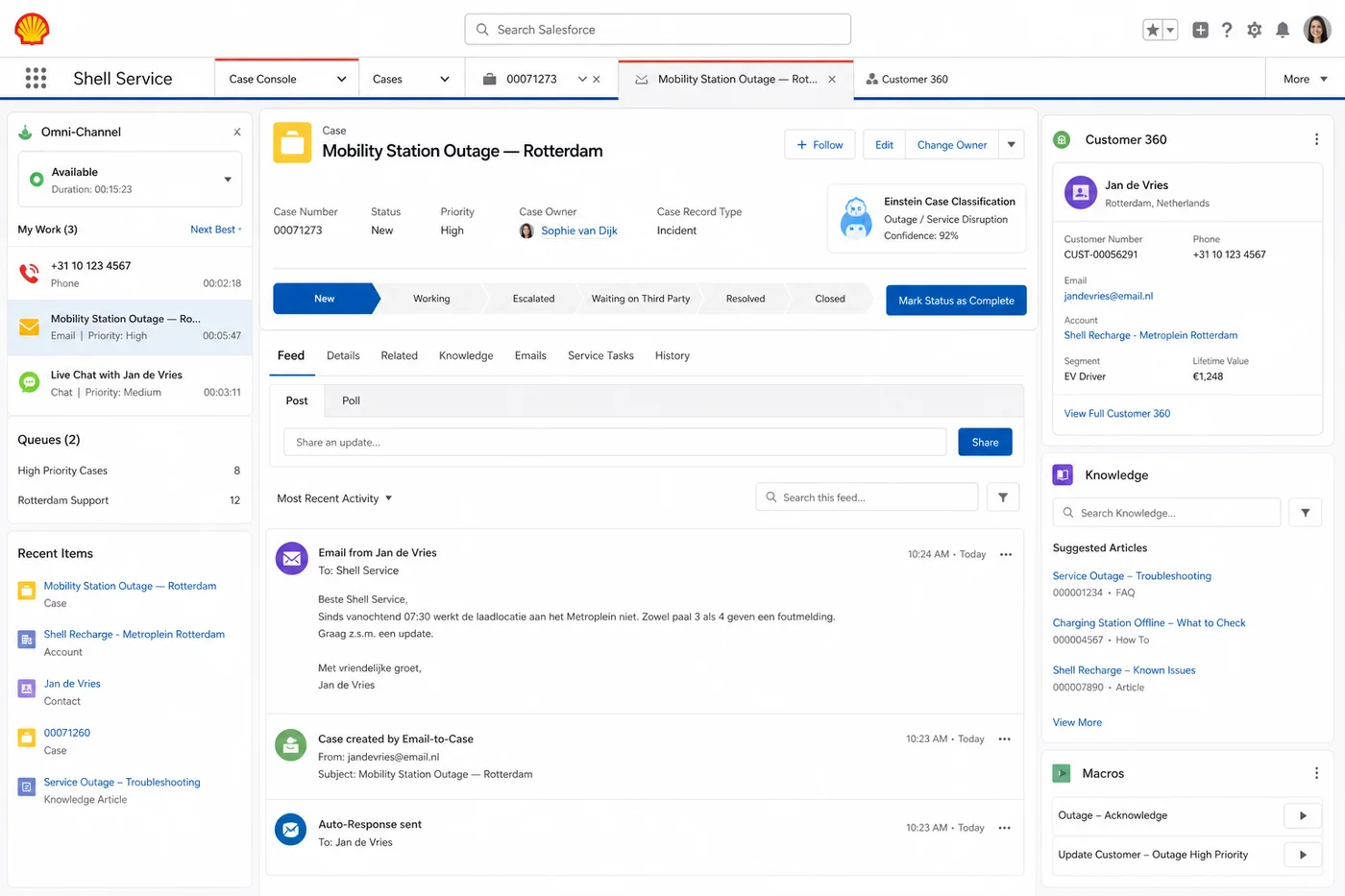
Task: Open the More tabs dropdown
Action: [1305, 79]
